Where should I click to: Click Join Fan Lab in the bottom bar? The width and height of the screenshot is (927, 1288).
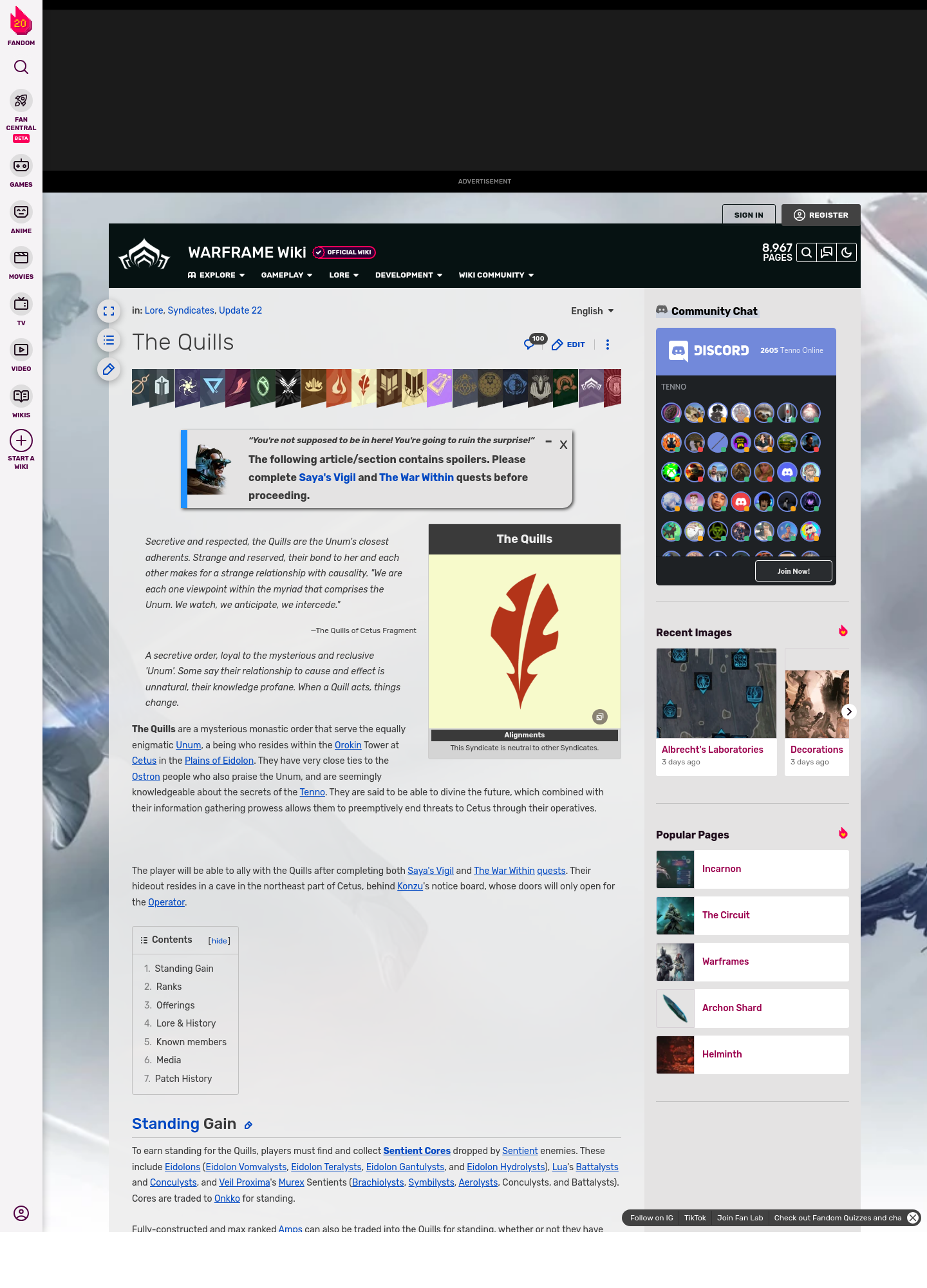[x=740, y=1218]
